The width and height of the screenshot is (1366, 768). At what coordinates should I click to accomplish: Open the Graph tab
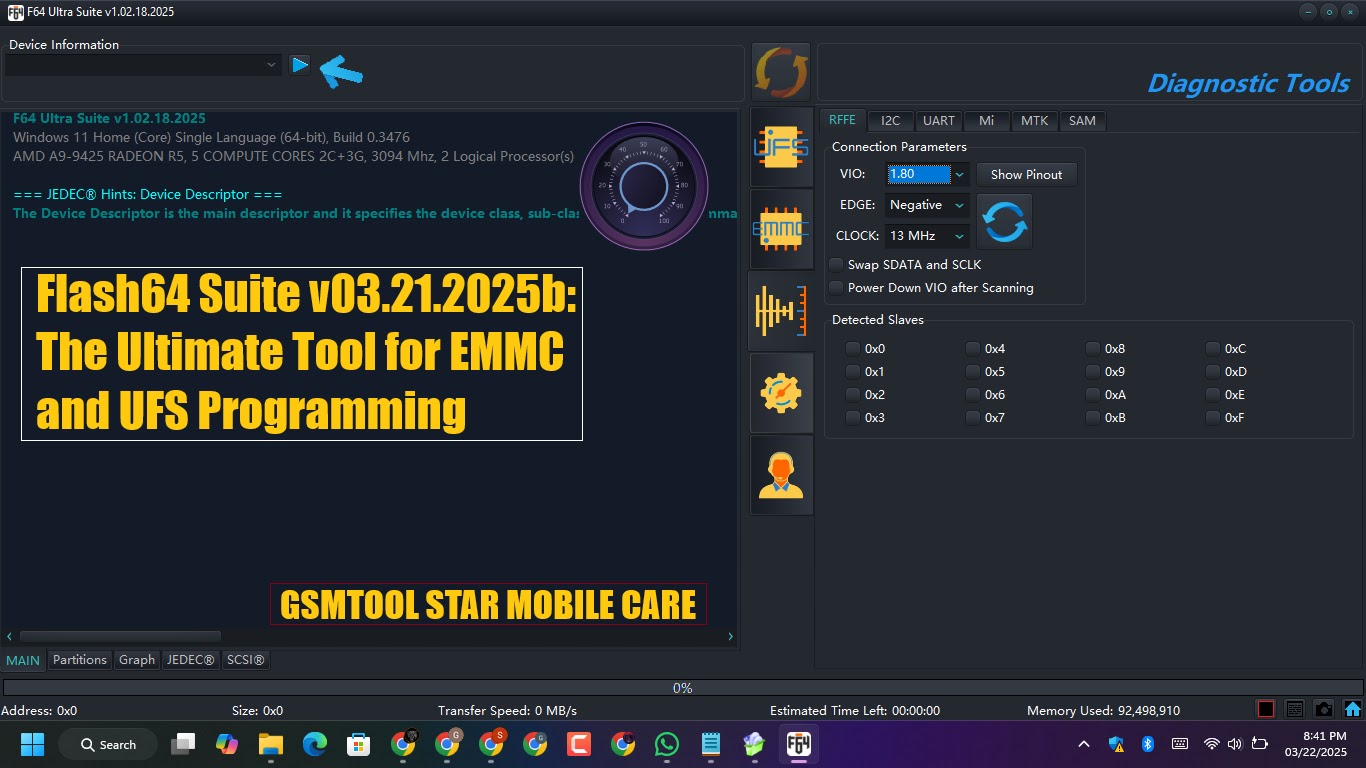point(137,660)
